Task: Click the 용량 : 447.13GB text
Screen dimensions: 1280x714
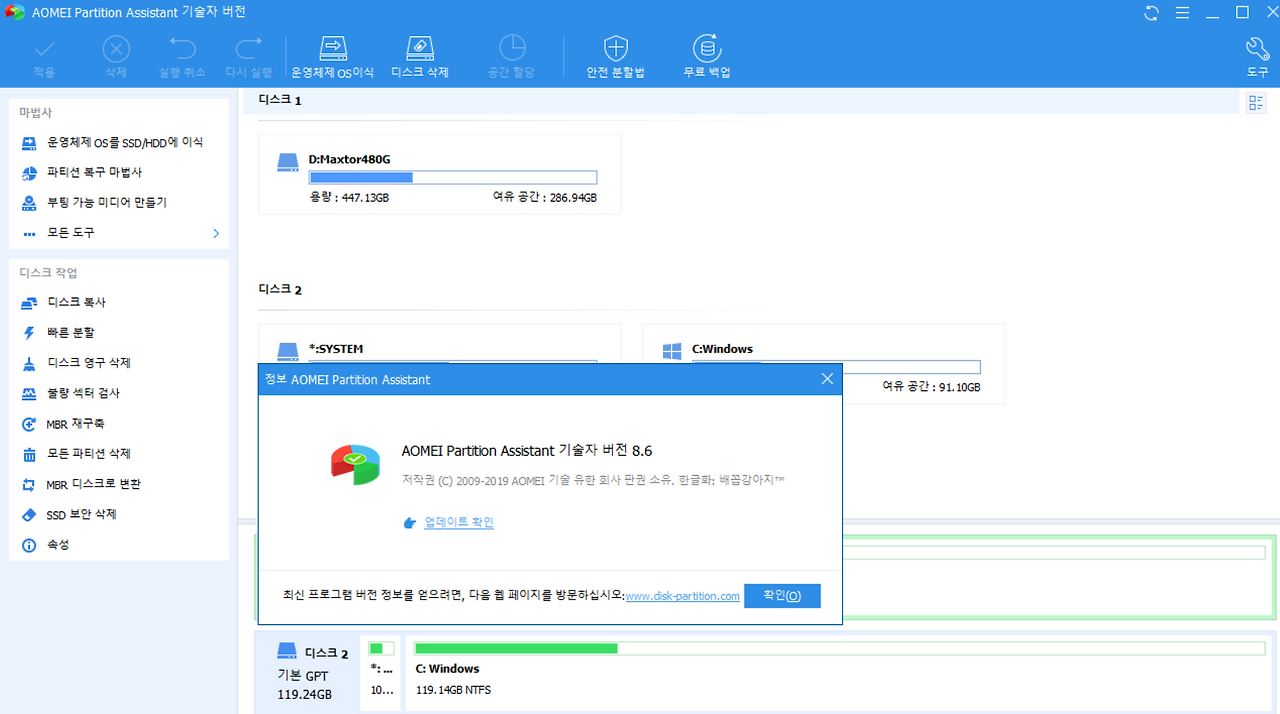Action: (x=349, y=198)
